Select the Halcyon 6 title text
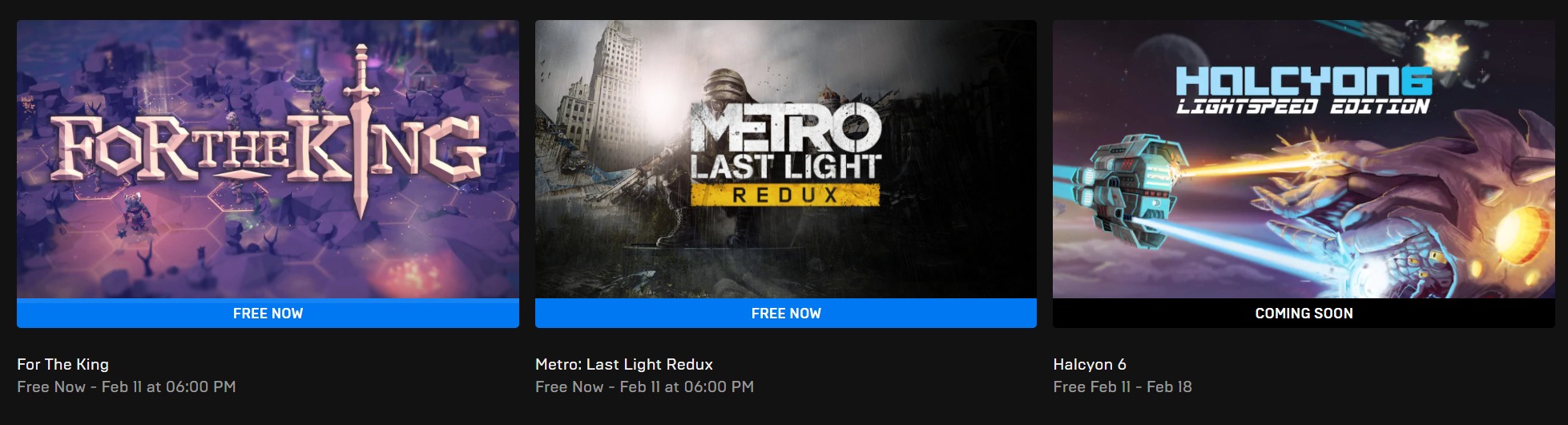 pos(1090,364)
